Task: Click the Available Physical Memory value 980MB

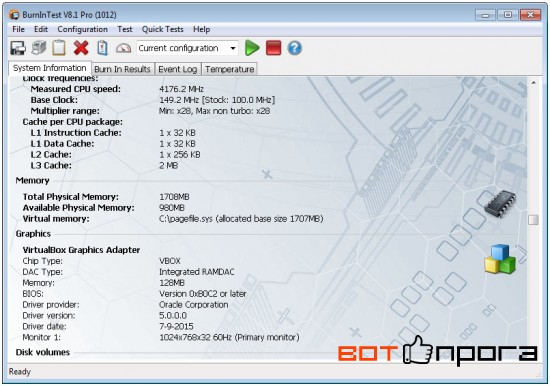Action: click(172, 208)
